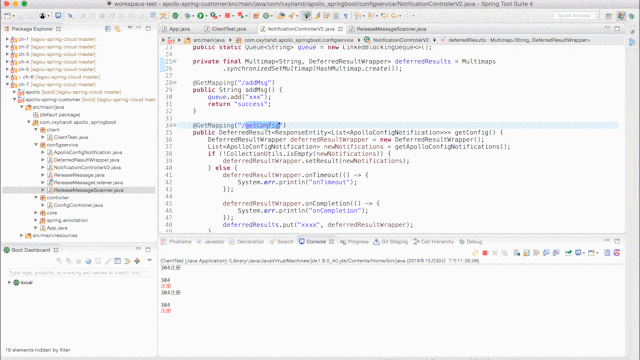Click the green Run button in main toolbar
Screen dimensions: 640x360
[200, 16]
